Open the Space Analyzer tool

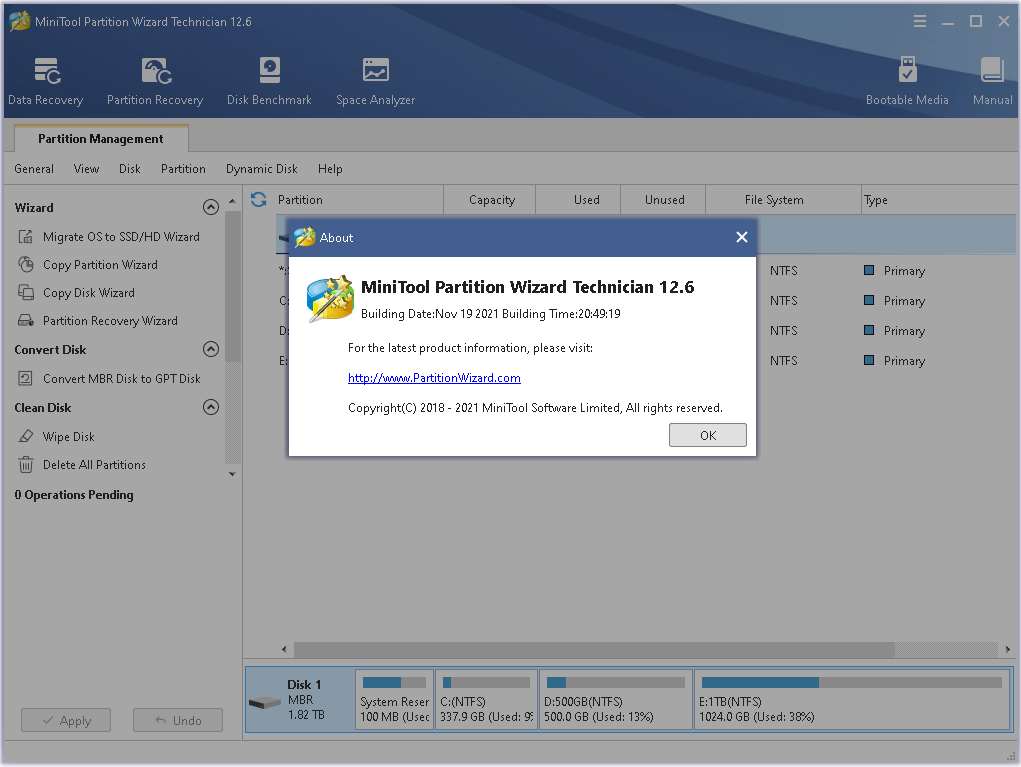pyautogui.click(x=375, y=81)
